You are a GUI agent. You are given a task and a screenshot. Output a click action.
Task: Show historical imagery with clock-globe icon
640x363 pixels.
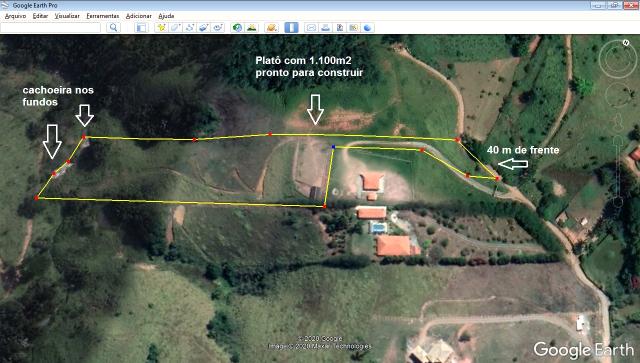coord(237,27)
